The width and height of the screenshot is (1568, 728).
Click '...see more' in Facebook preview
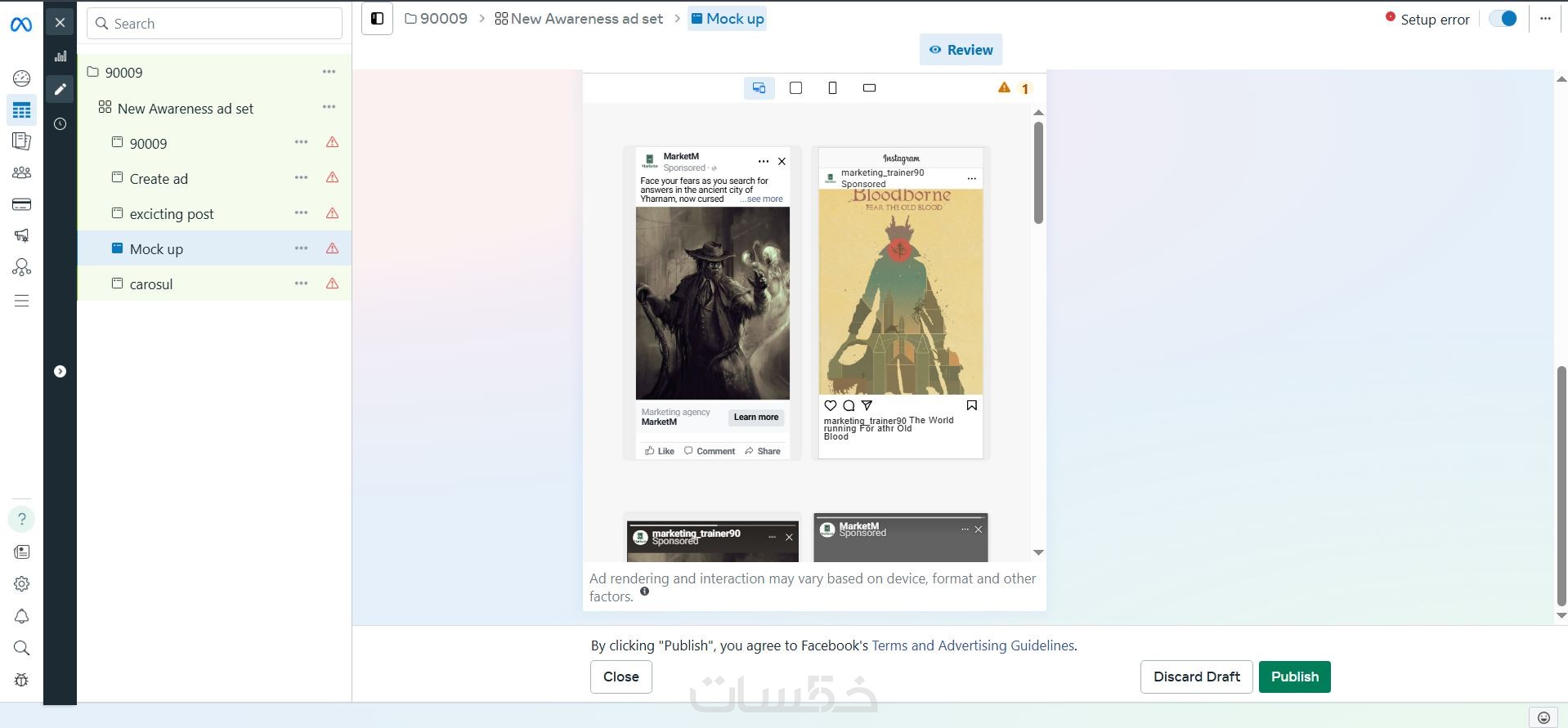[x=762, y=199]
